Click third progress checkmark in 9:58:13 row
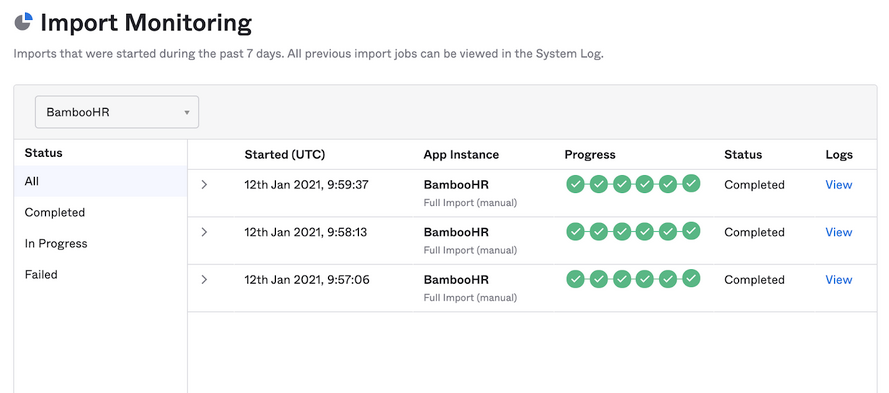This screenshot has height=393, width=889. [622, 231]
